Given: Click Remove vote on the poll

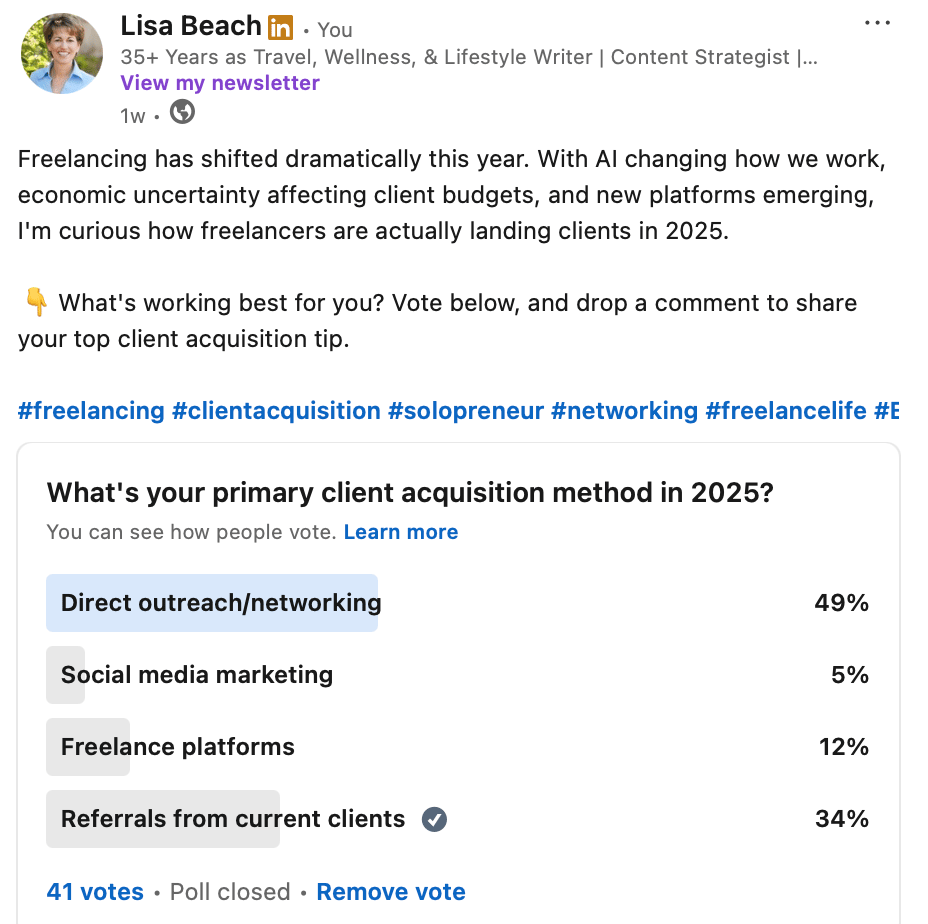Looking at the screenshot, I should coord(391,892).
